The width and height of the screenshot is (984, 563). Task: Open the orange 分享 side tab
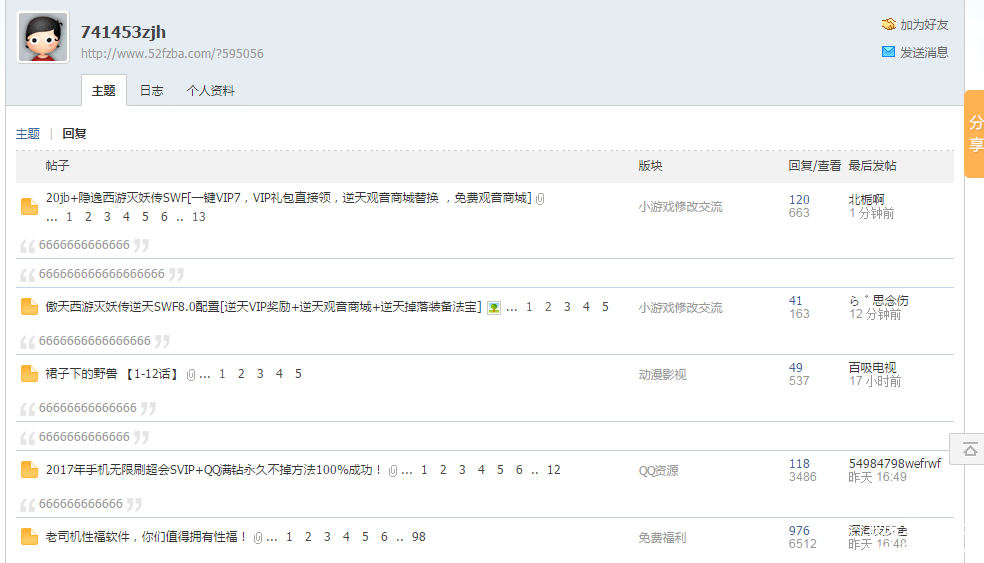click(x=975, y=134)
